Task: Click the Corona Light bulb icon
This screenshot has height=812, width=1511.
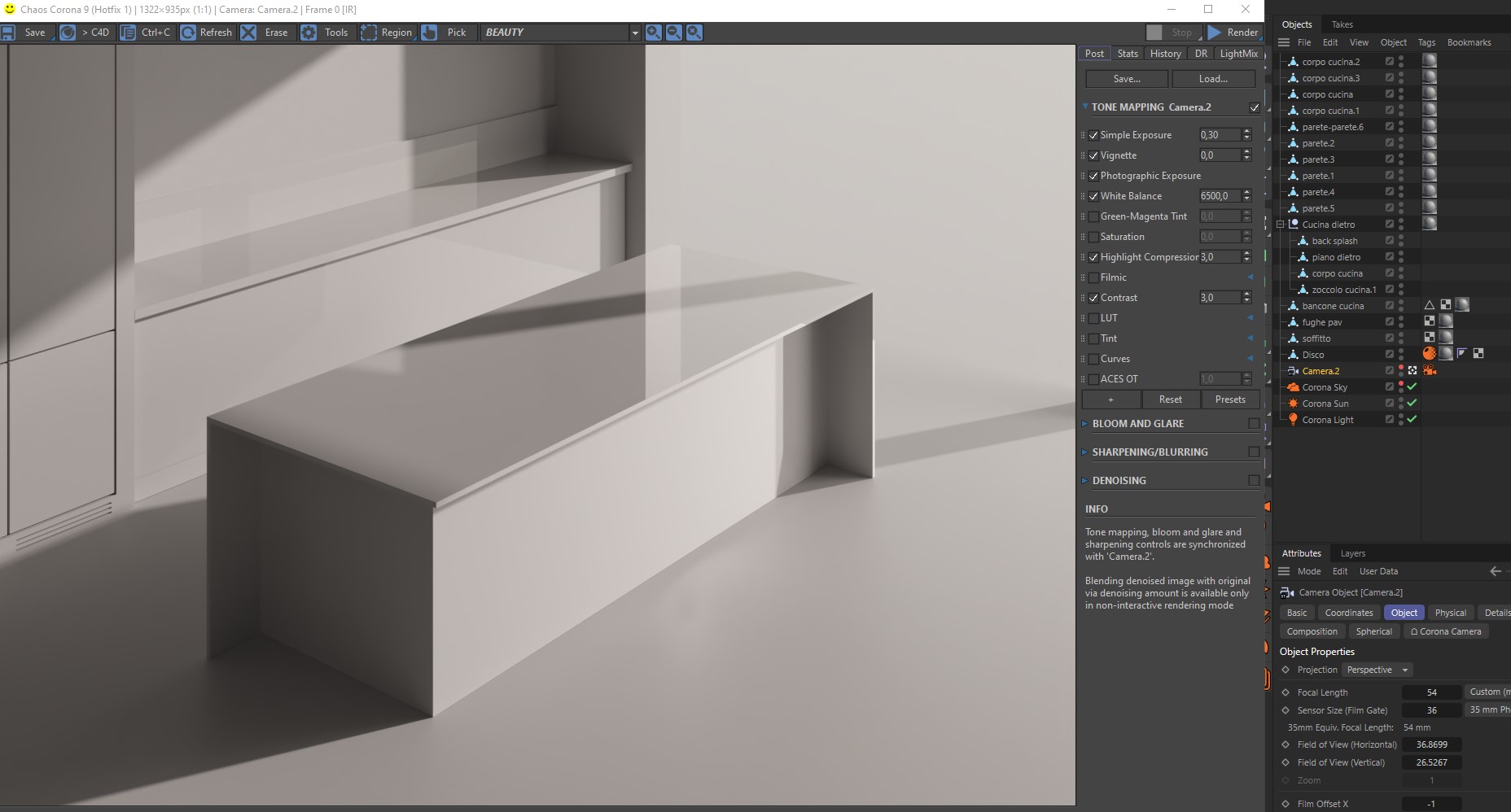Action: [1293, 420]
